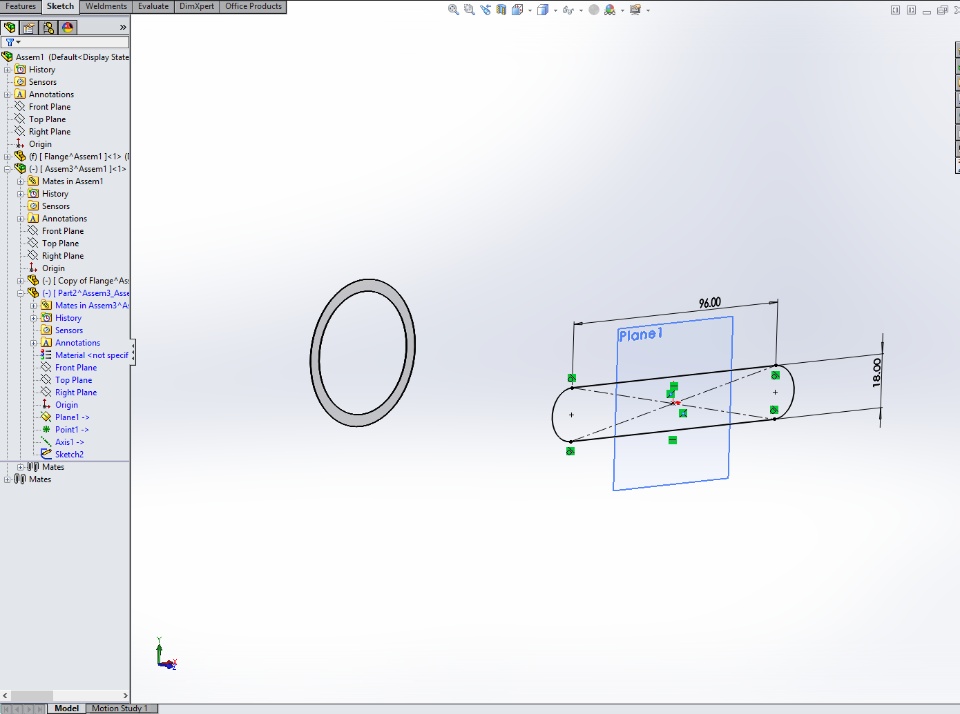
Task: Expand the Copy of Flange component
Action: (21, 281)
